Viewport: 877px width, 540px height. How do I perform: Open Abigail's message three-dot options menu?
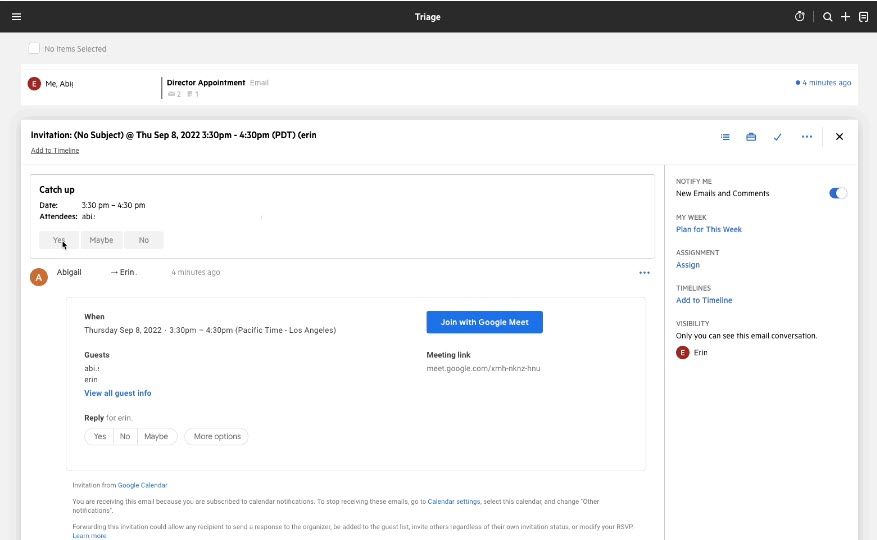644,272
